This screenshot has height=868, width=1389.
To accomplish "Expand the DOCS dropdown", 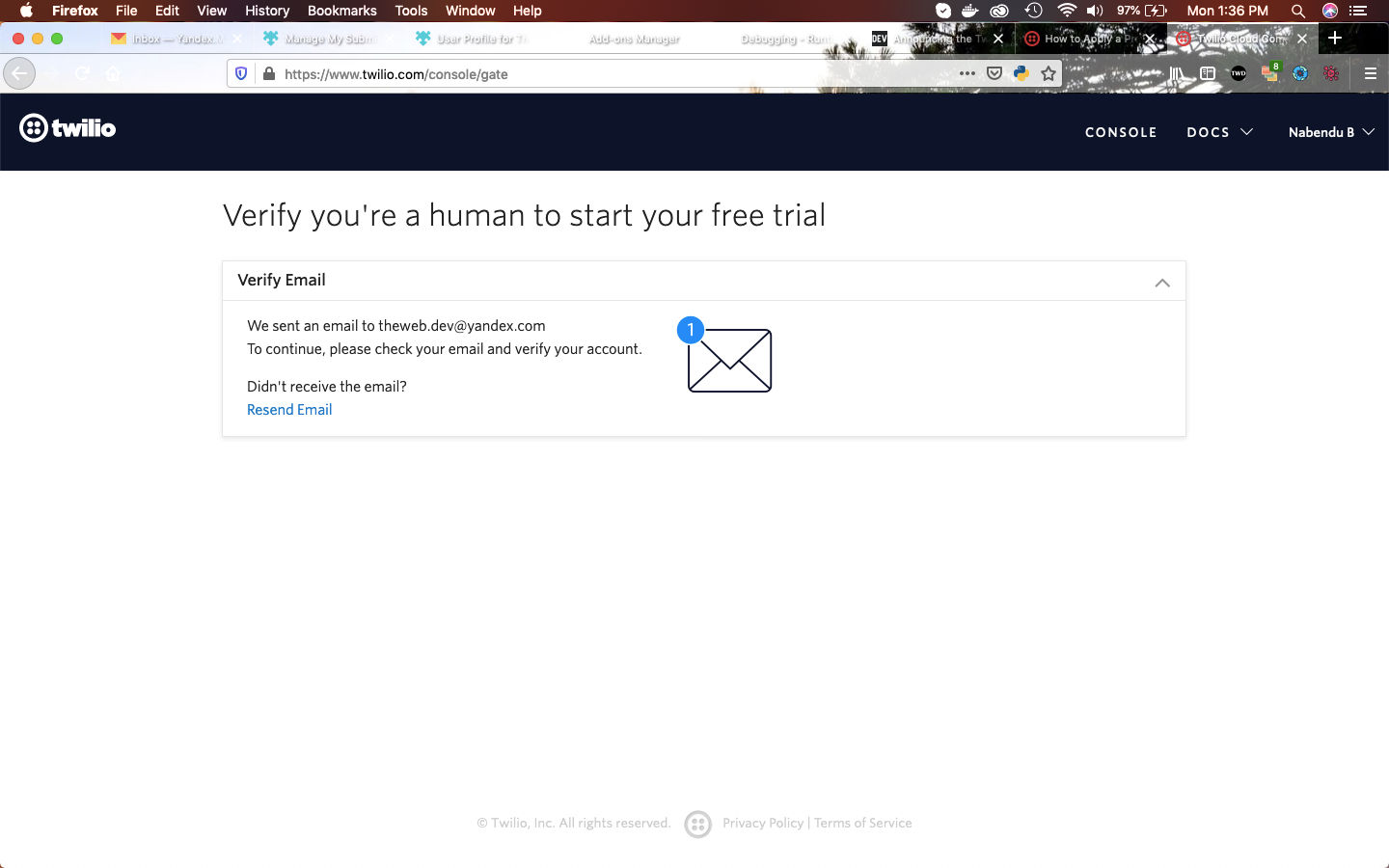I will point(1220,132).
